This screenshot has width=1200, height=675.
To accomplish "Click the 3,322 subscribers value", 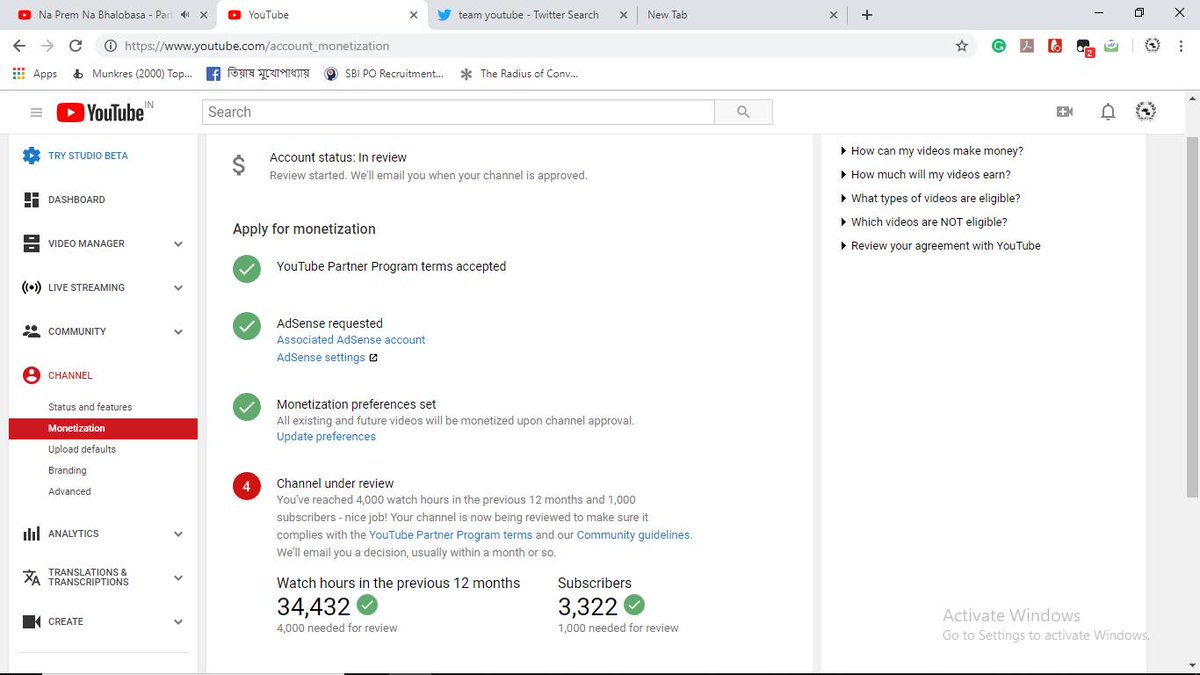I will [x=588, y=606].
